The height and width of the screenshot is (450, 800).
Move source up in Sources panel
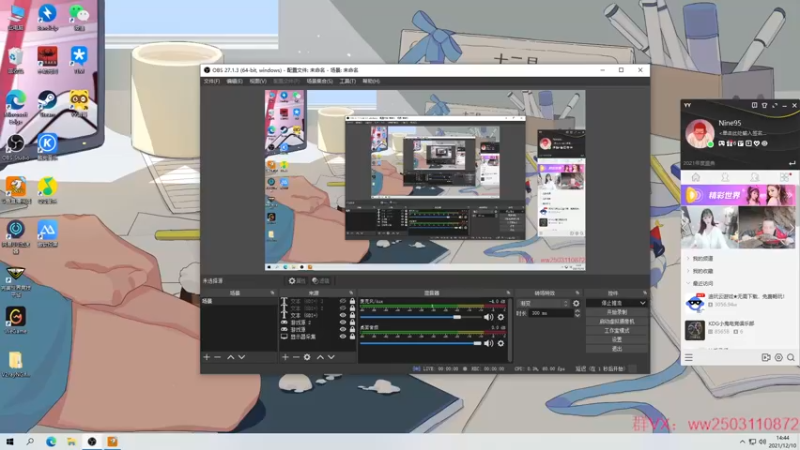pyautogui.click(x=320, y=357)
